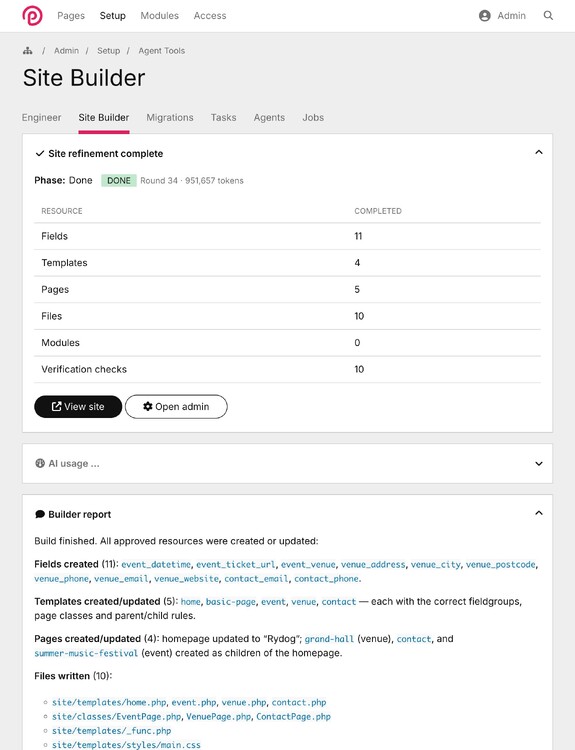Open the search magnifier icon
The width and height of the screenshot is (575, 750).
tap(548, 16)
